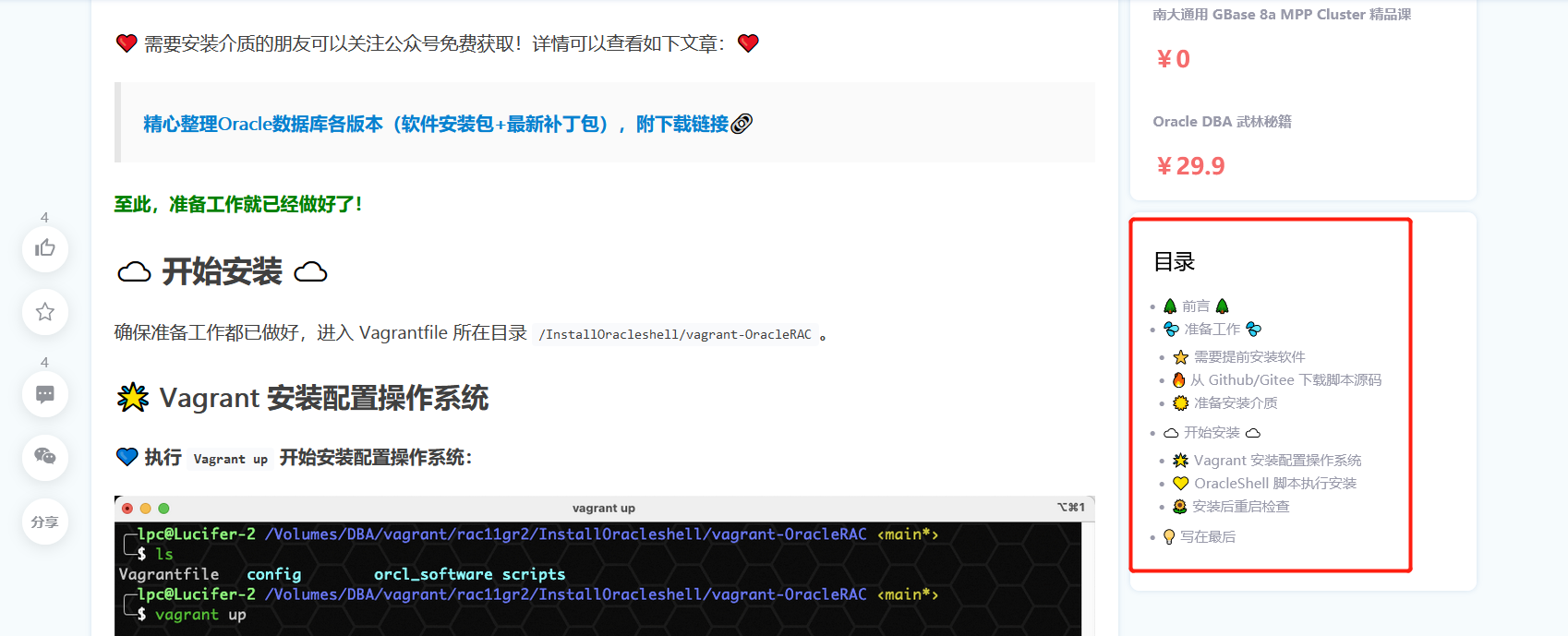Click the green 至此，准备工作就已经做好了 text
Image resolution: width=1568 pixels, height=636 pixels.
[x=238, y=204]
